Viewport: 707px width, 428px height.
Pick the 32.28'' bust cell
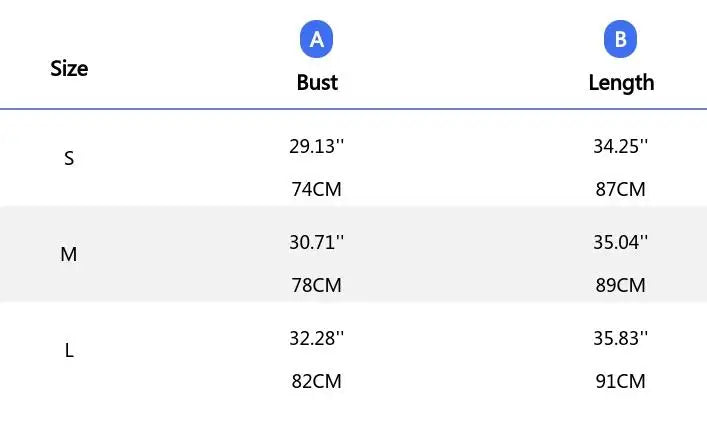(316, 338)
